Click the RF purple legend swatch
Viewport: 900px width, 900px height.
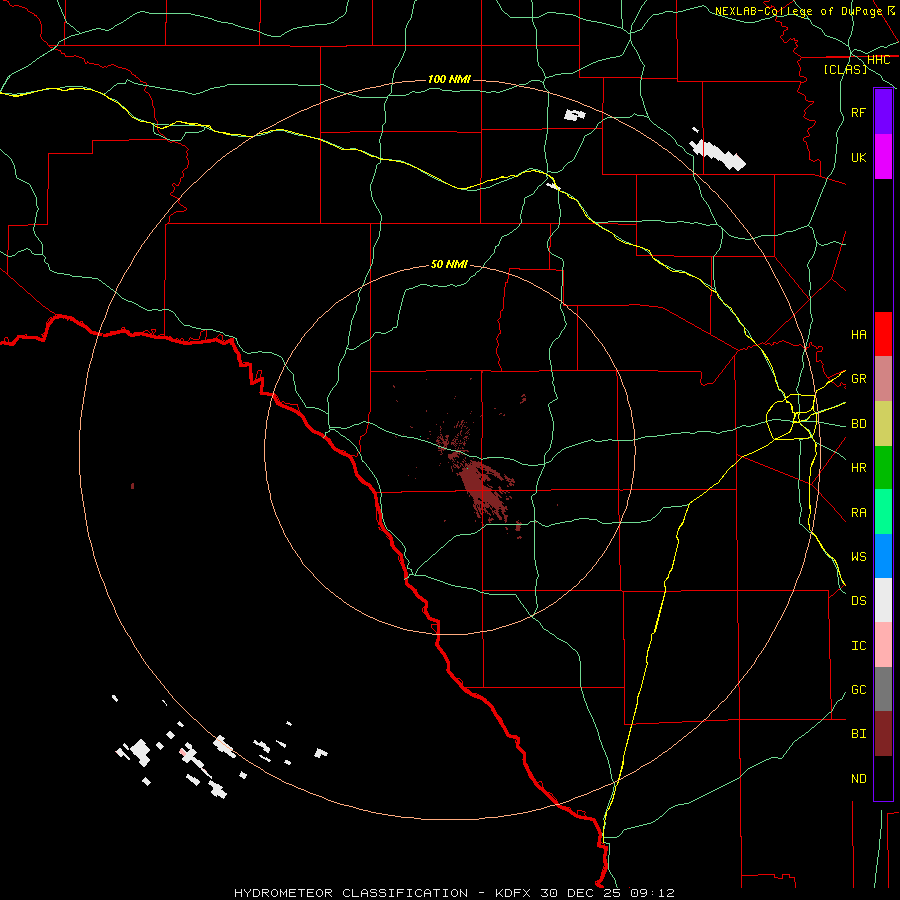(x=883, y=112)
